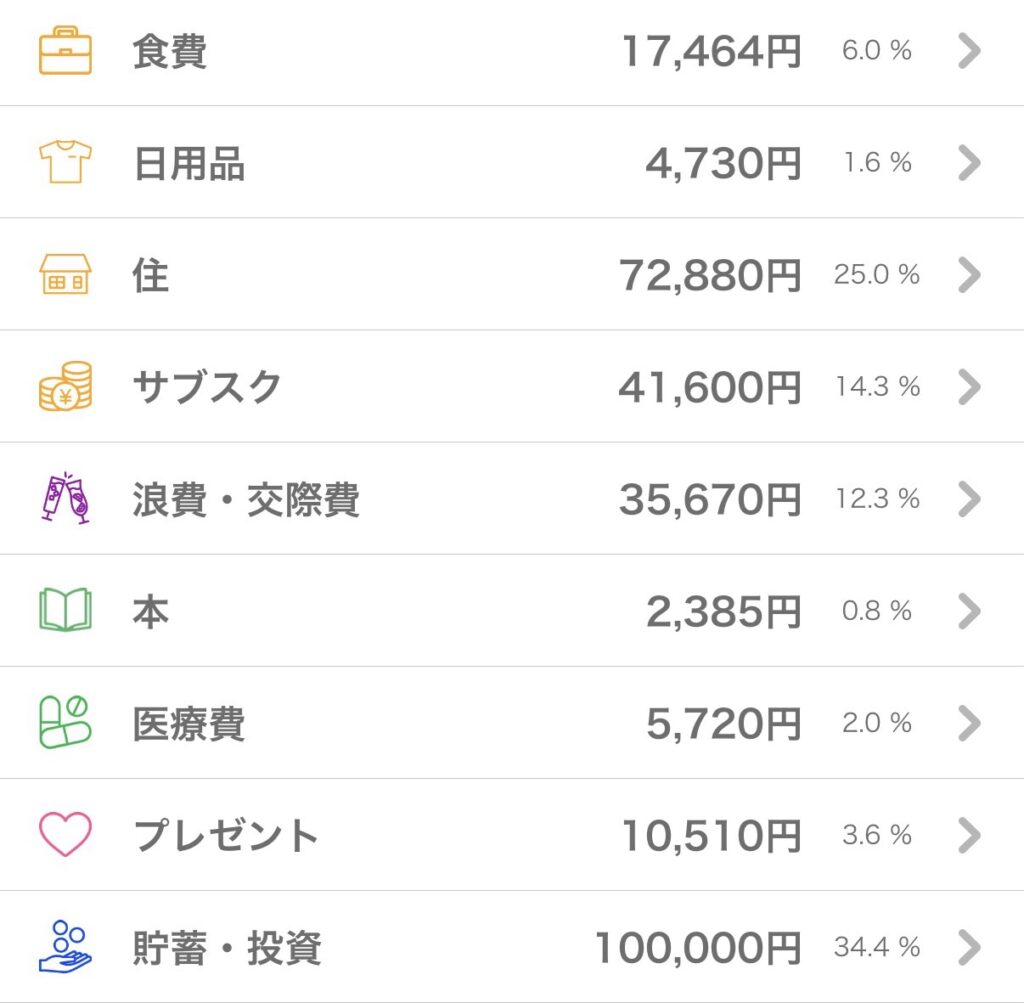Expand the 医療費 row chevron

coord(968,723)
